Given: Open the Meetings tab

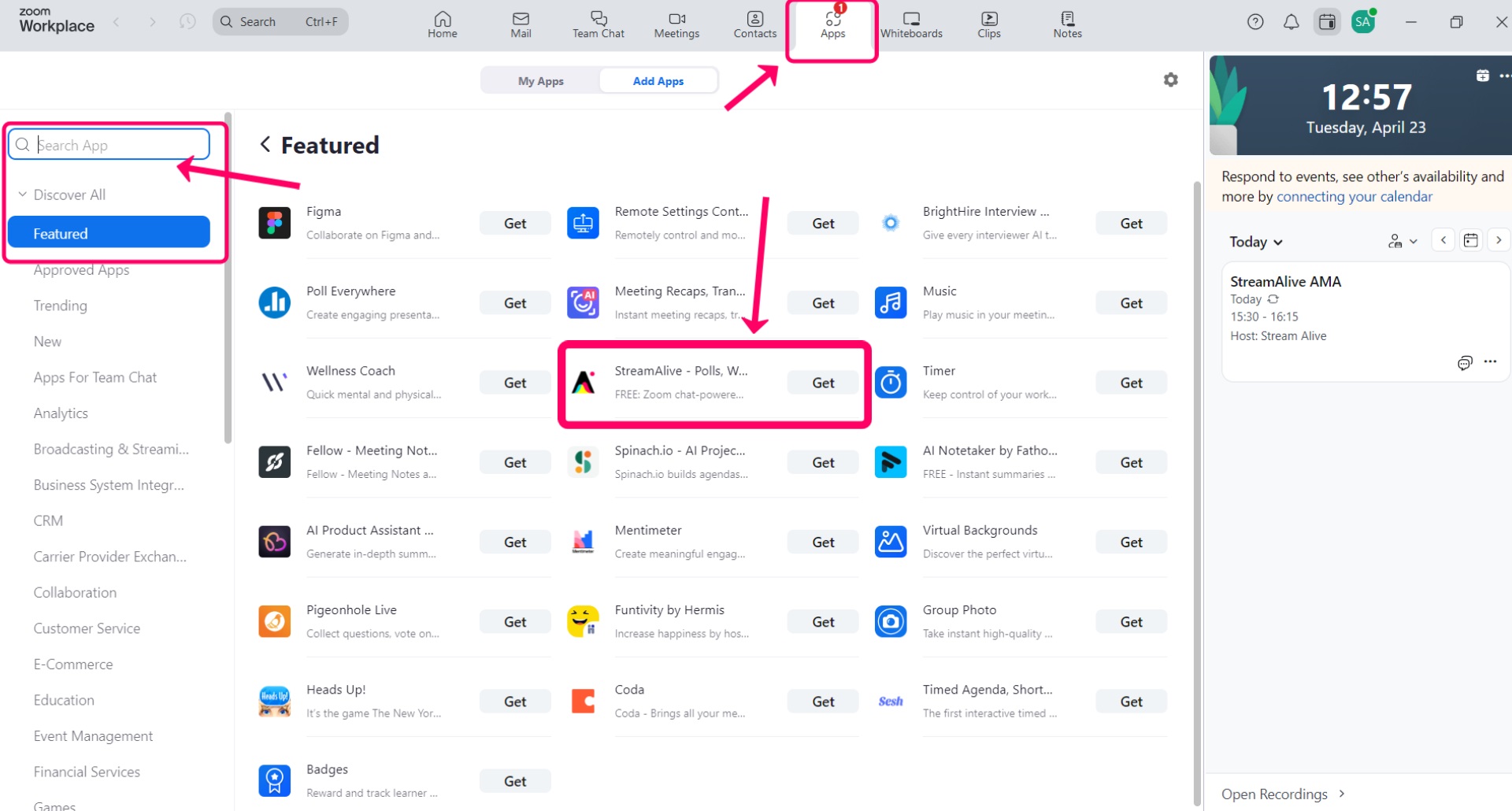Looking at the screenshot, I should (x=676, y=24).
